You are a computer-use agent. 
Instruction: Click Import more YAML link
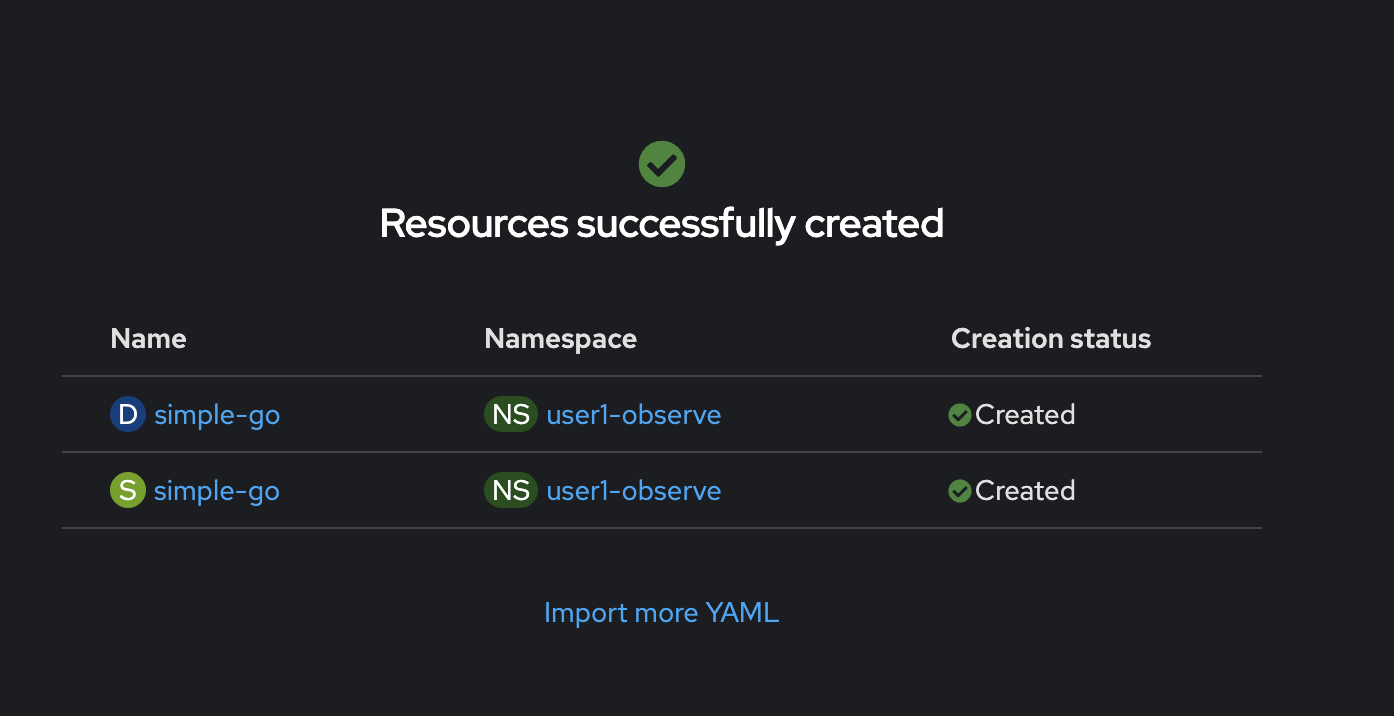pyautogui.click(x=661, y=612)
